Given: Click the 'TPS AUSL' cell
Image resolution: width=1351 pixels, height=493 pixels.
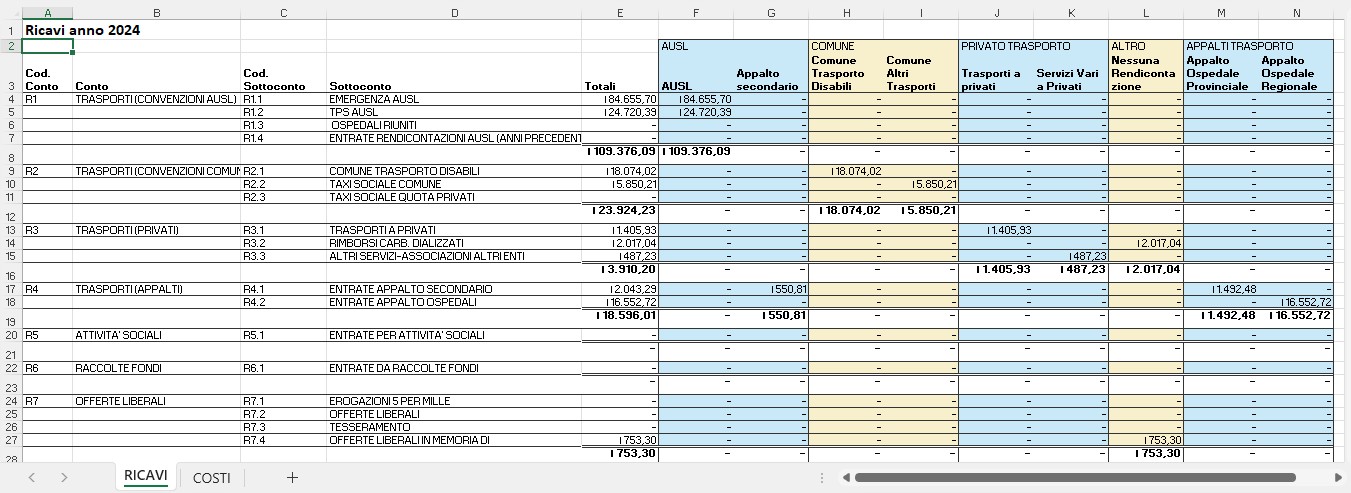Looking at the screenshot, I should click(454, 112).
